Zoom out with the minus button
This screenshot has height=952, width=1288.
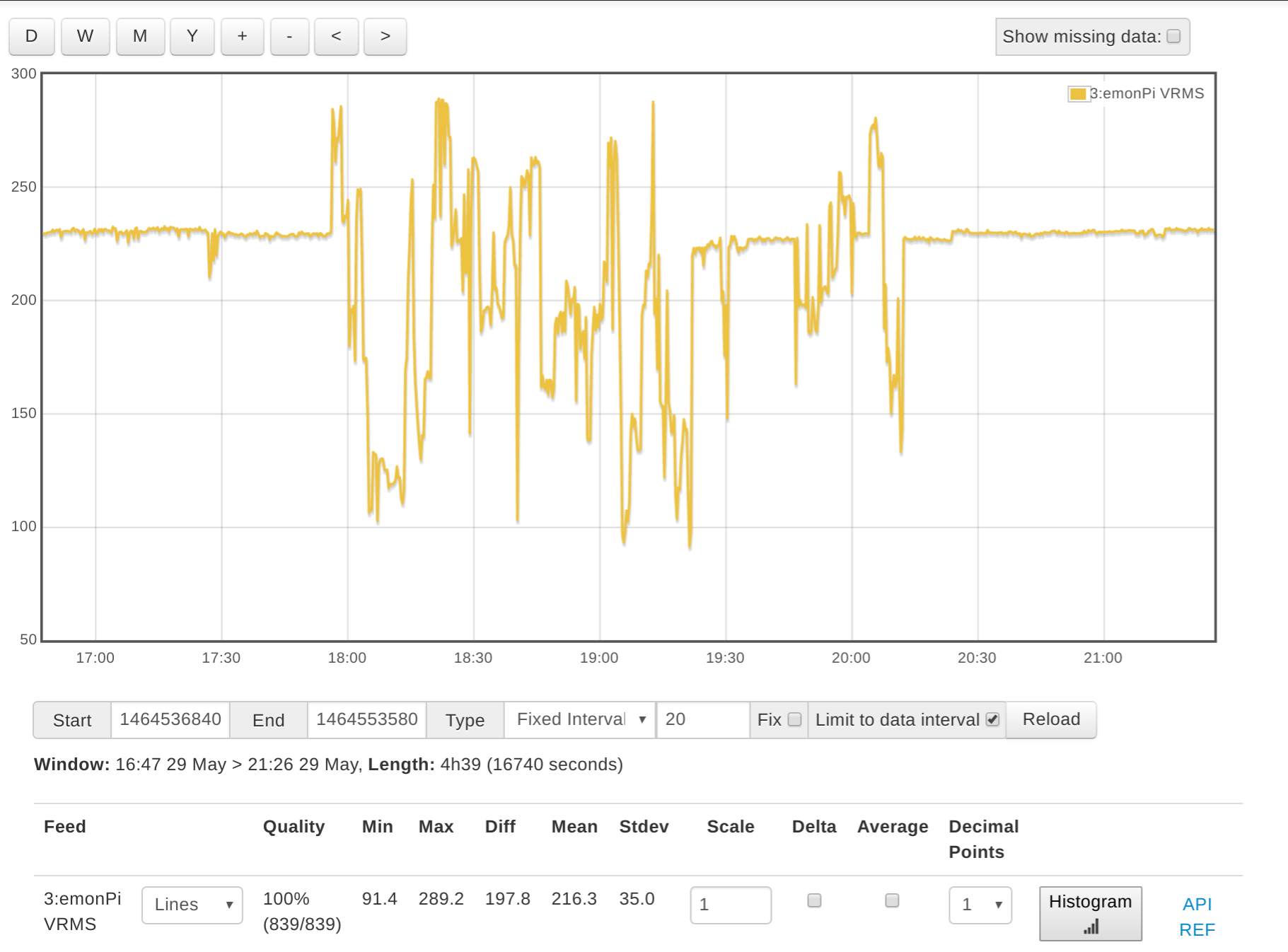click(x=289, y=37)
